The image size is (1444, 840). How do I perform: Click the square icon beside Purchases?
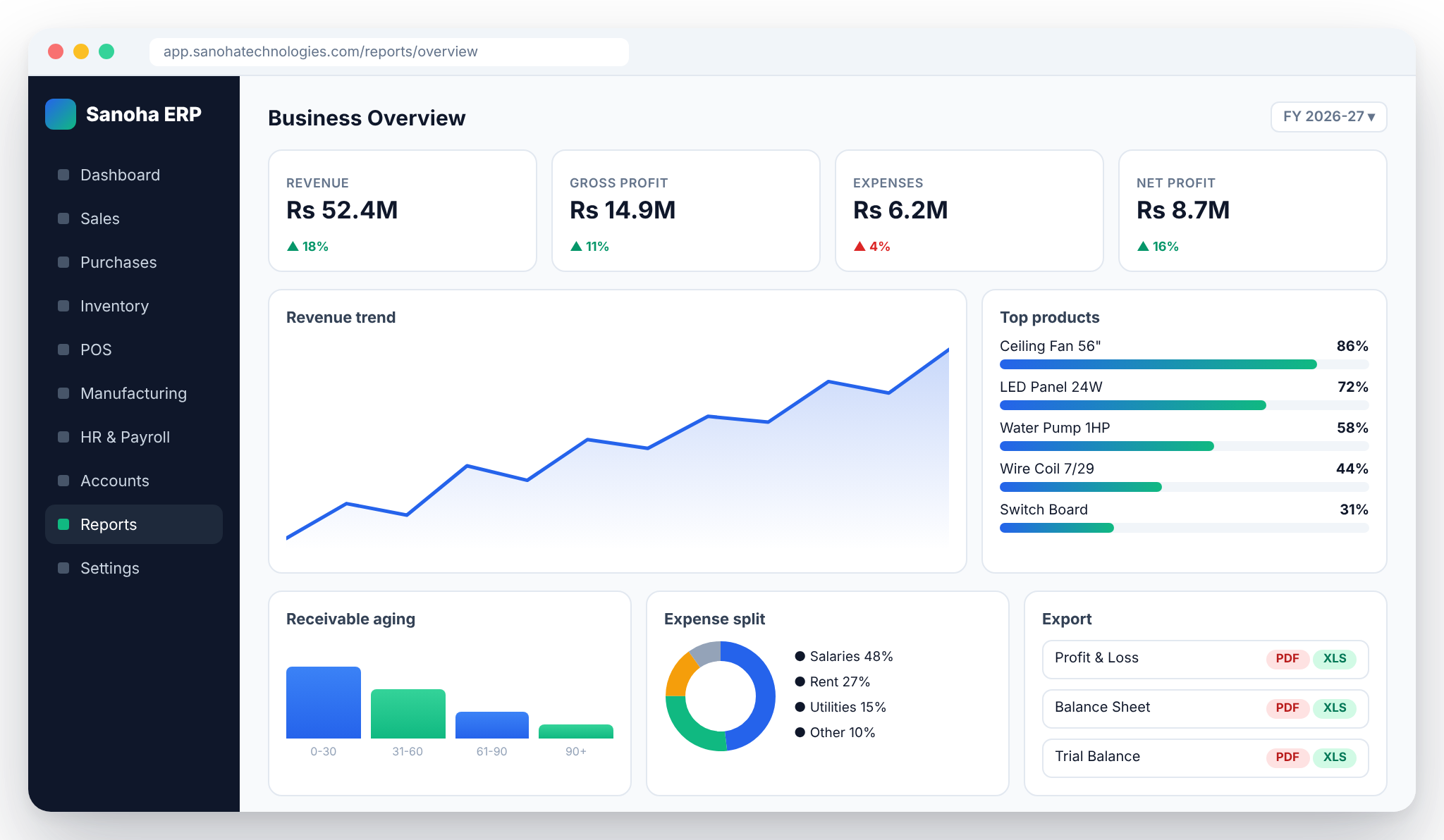point(63,262)
